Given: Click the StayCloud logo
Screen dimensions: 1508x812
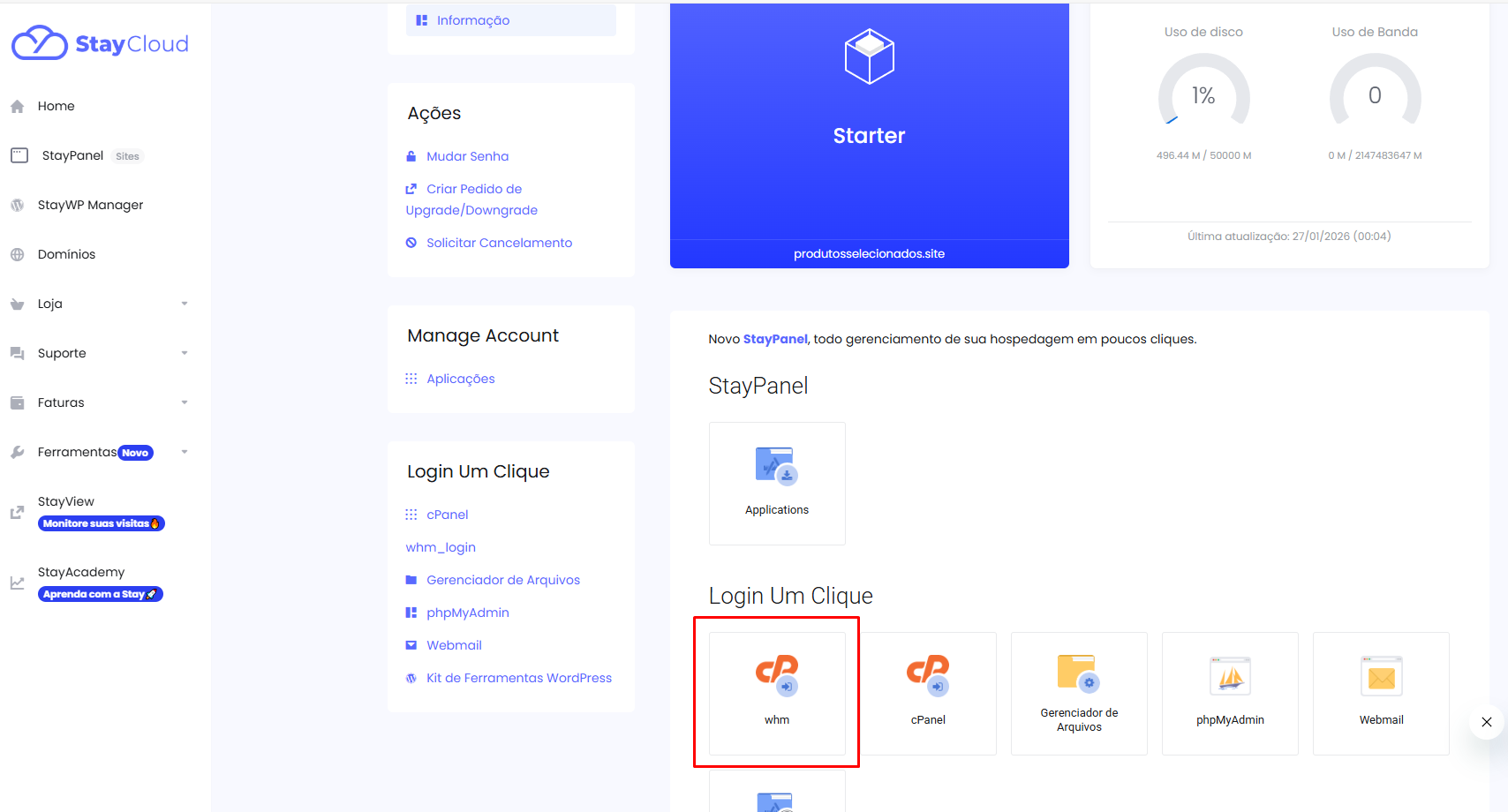Looking at the screenshot, I should click(x=100, y=43).
